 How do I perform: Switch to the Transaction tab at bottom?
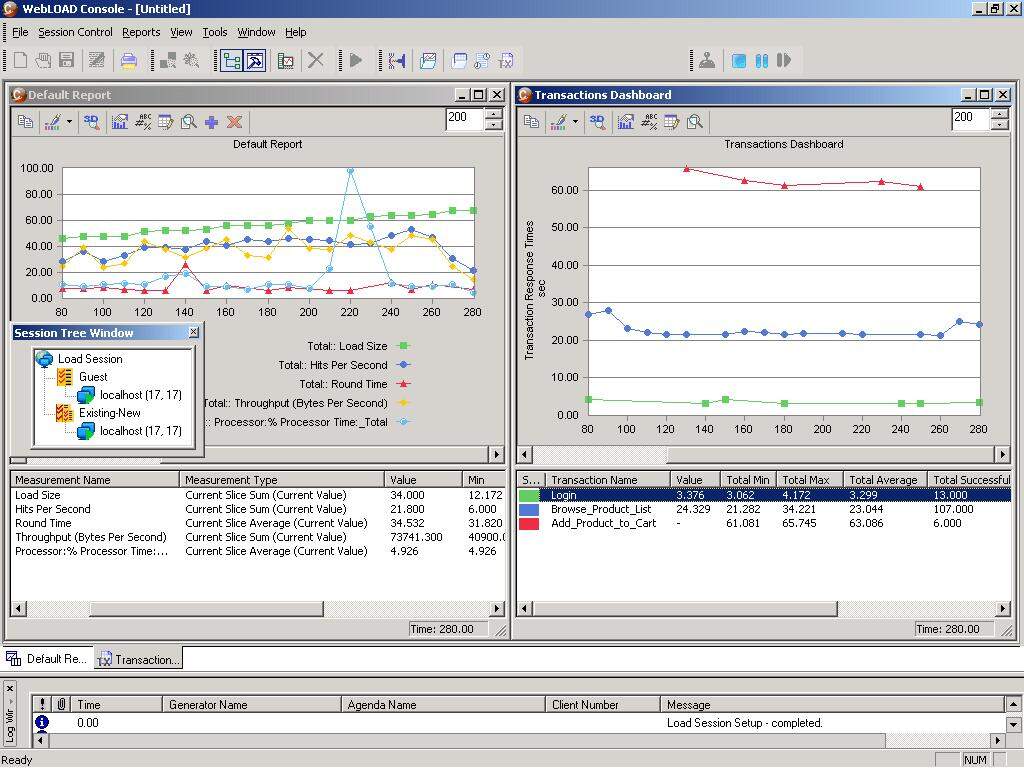click(138, 659)
